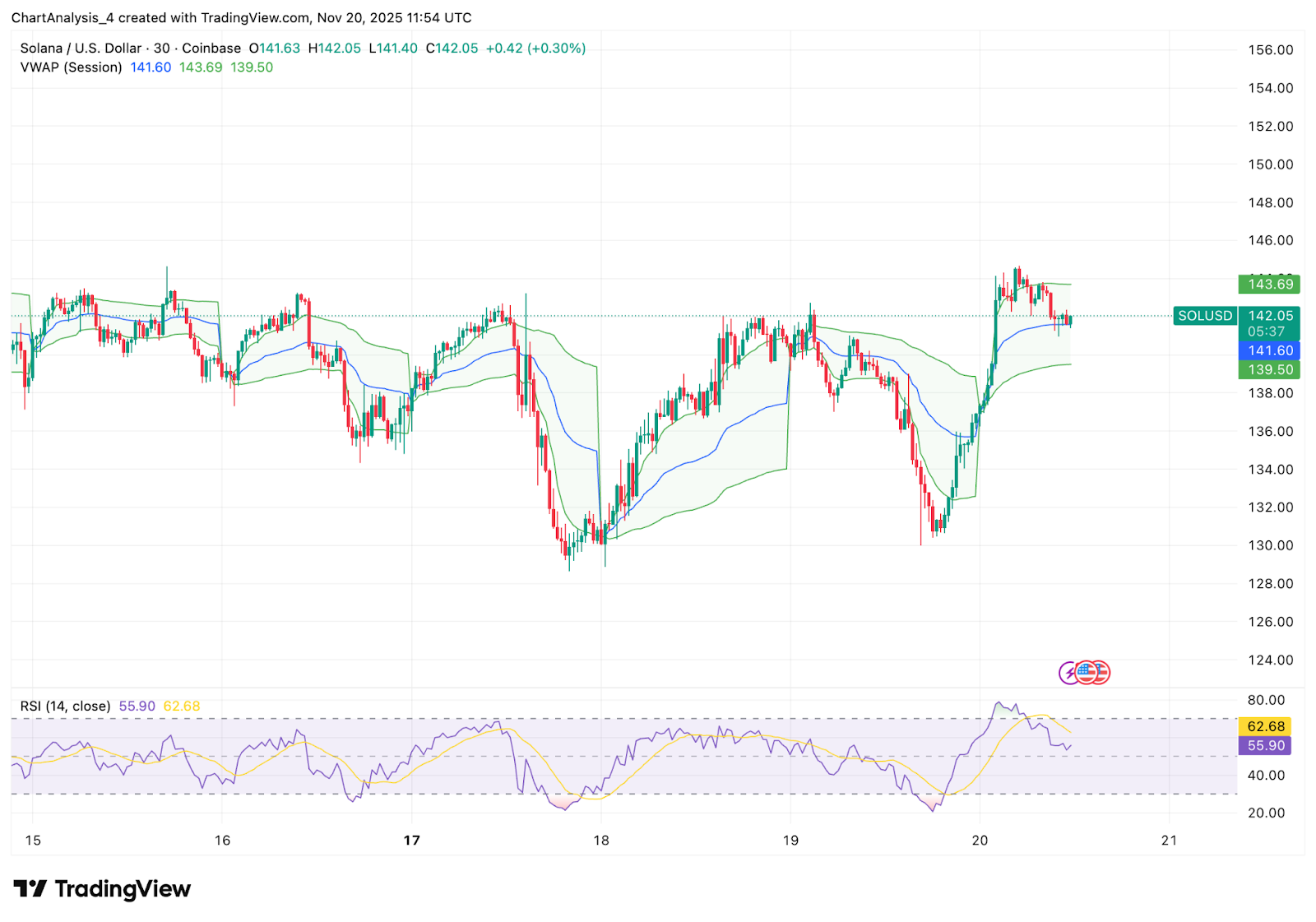The height and width of the screenshot is (922, 1316).
Task: Click the 80.00 RSI scale label
Action: click(1266, 700)
